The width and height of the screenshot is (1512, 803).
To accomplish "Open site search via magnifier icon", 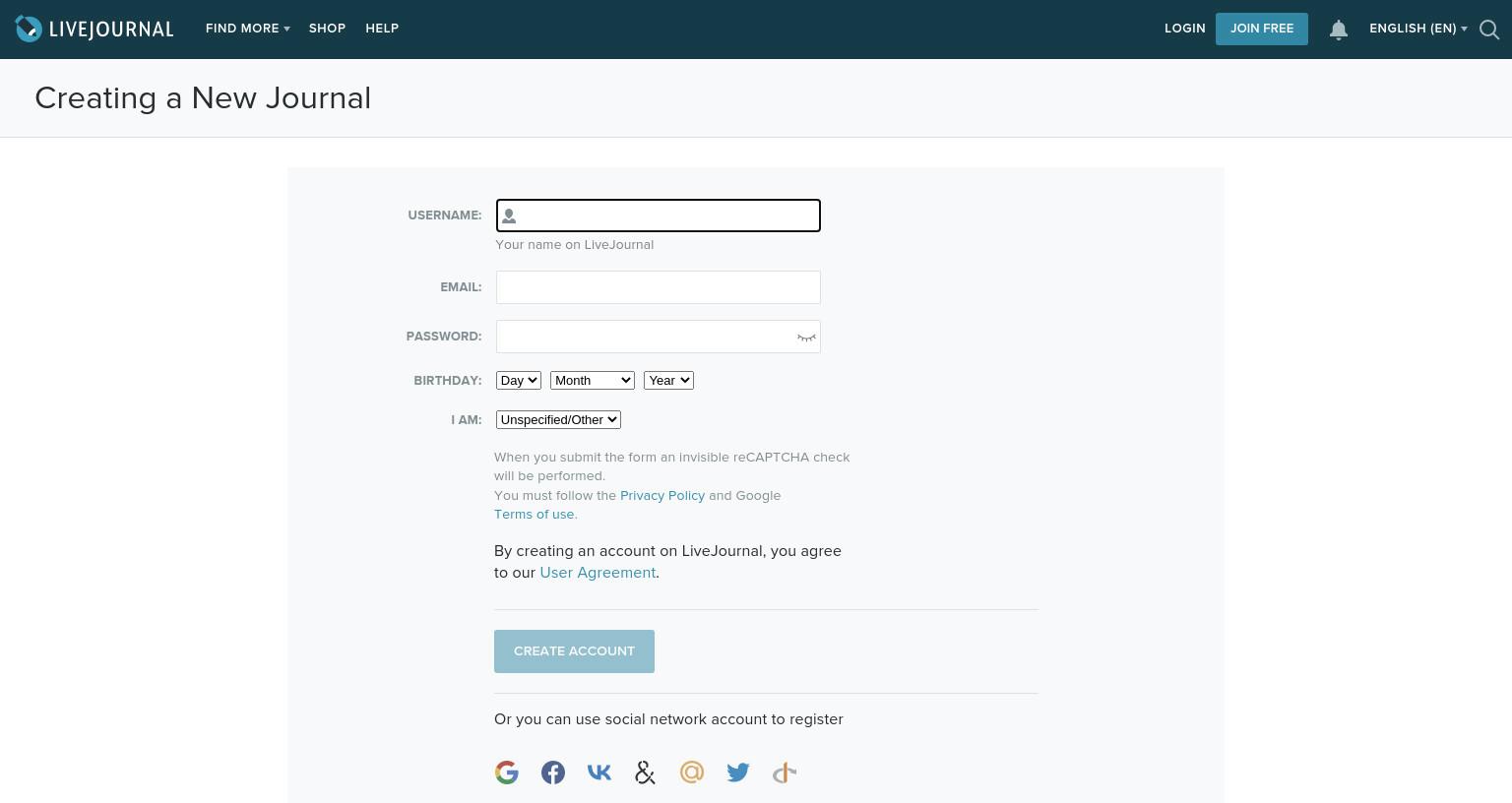I will coord(1489,30).
